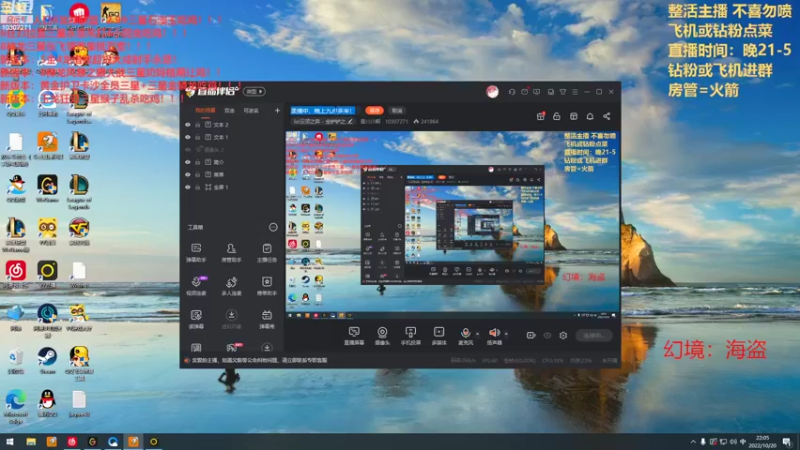Image resolution: width=800 pixels, height=450 pixels.
Task: Lock the 文本 2 layer
Action: pos(197,124)
